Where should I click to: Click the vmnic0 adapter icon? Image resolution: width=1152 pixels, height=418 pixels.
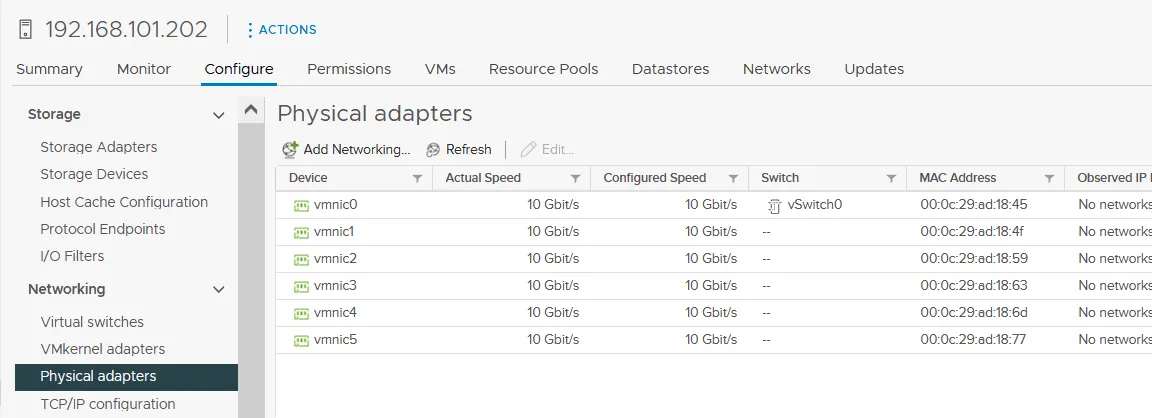(x=301, y=205)
